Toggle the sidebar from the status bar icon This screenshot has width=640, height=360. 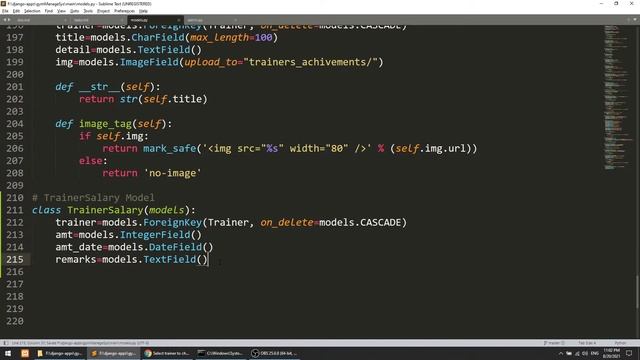5,343
